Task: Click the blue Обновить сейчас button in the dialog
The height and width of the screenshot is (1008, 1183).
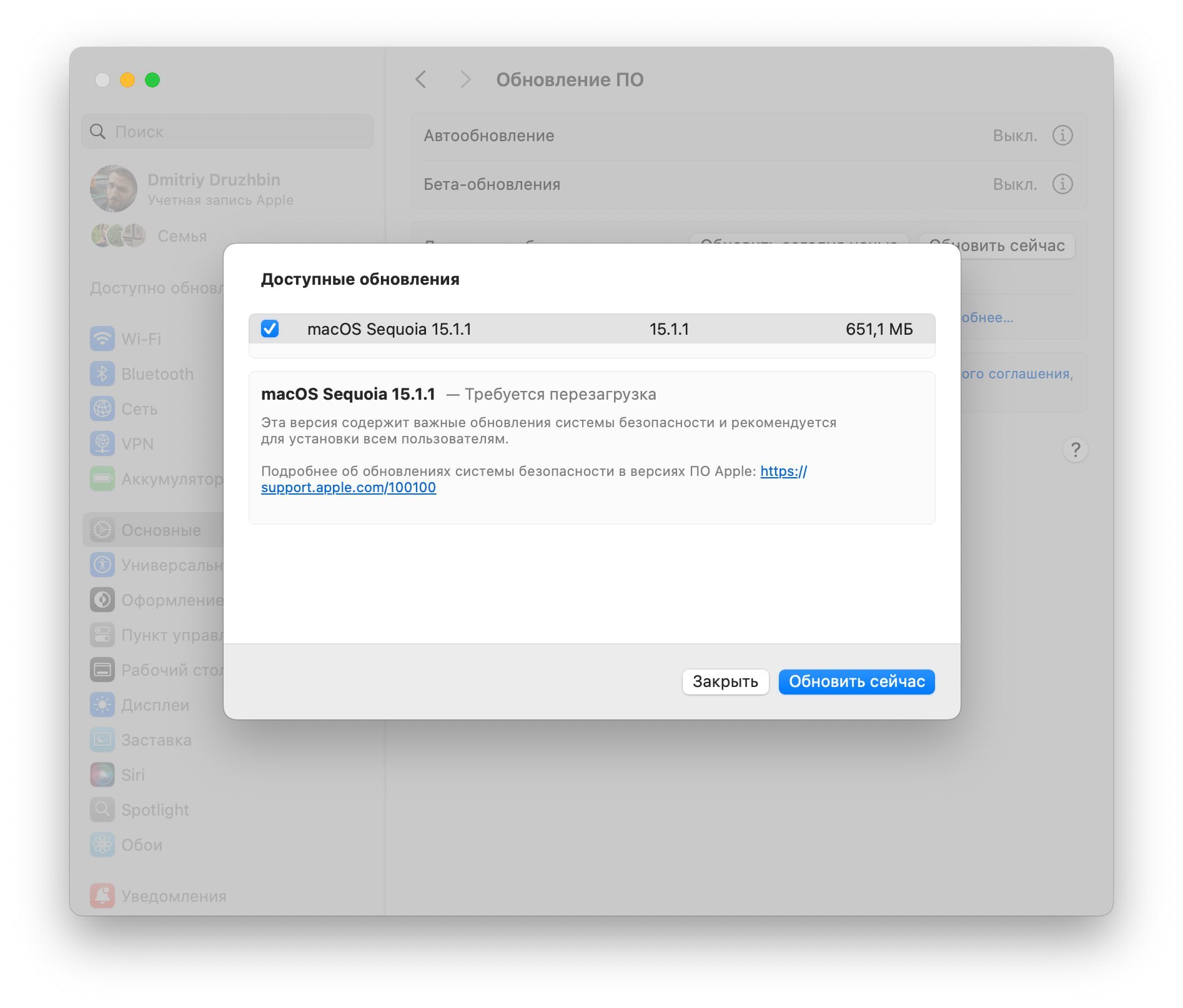Action: tap(856, 681)
